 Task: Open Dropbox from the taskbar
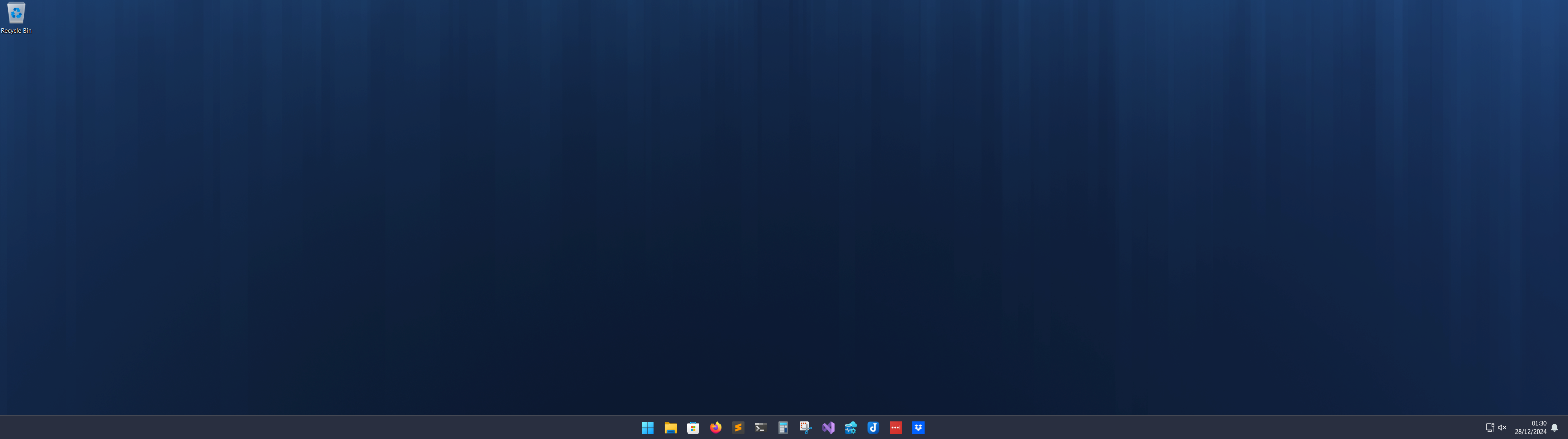coord(918,428)
